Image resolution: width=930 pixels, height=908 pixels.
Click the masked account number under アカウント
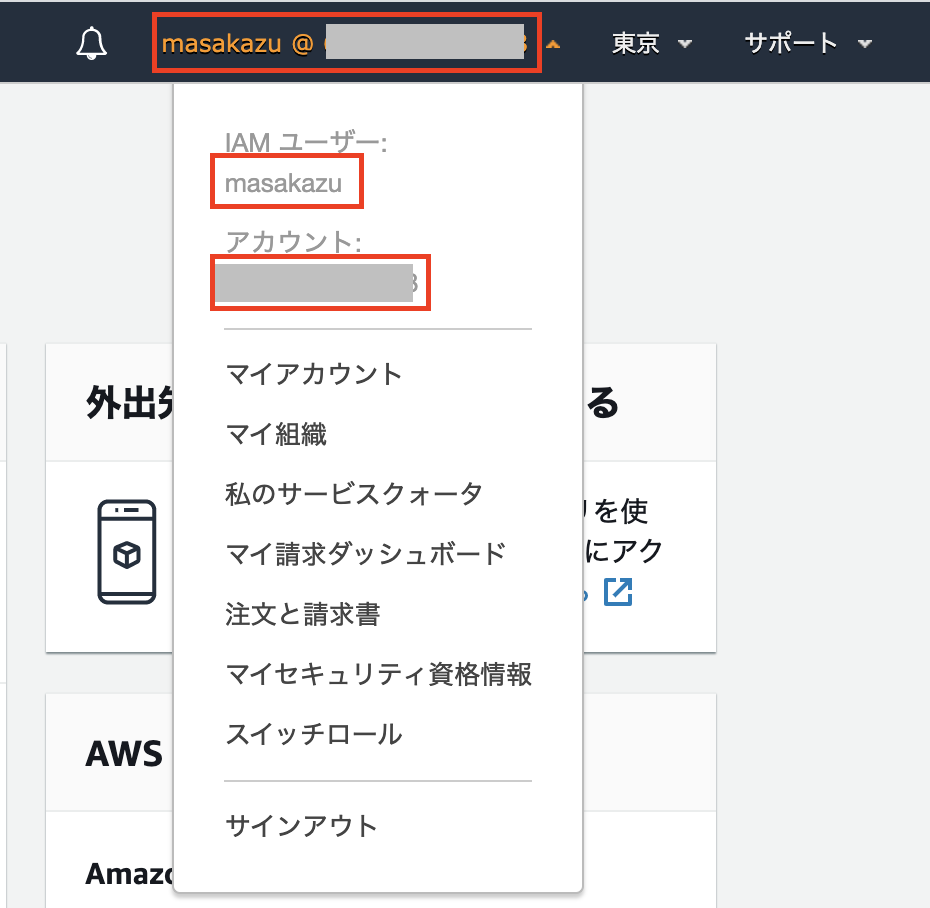318,283
